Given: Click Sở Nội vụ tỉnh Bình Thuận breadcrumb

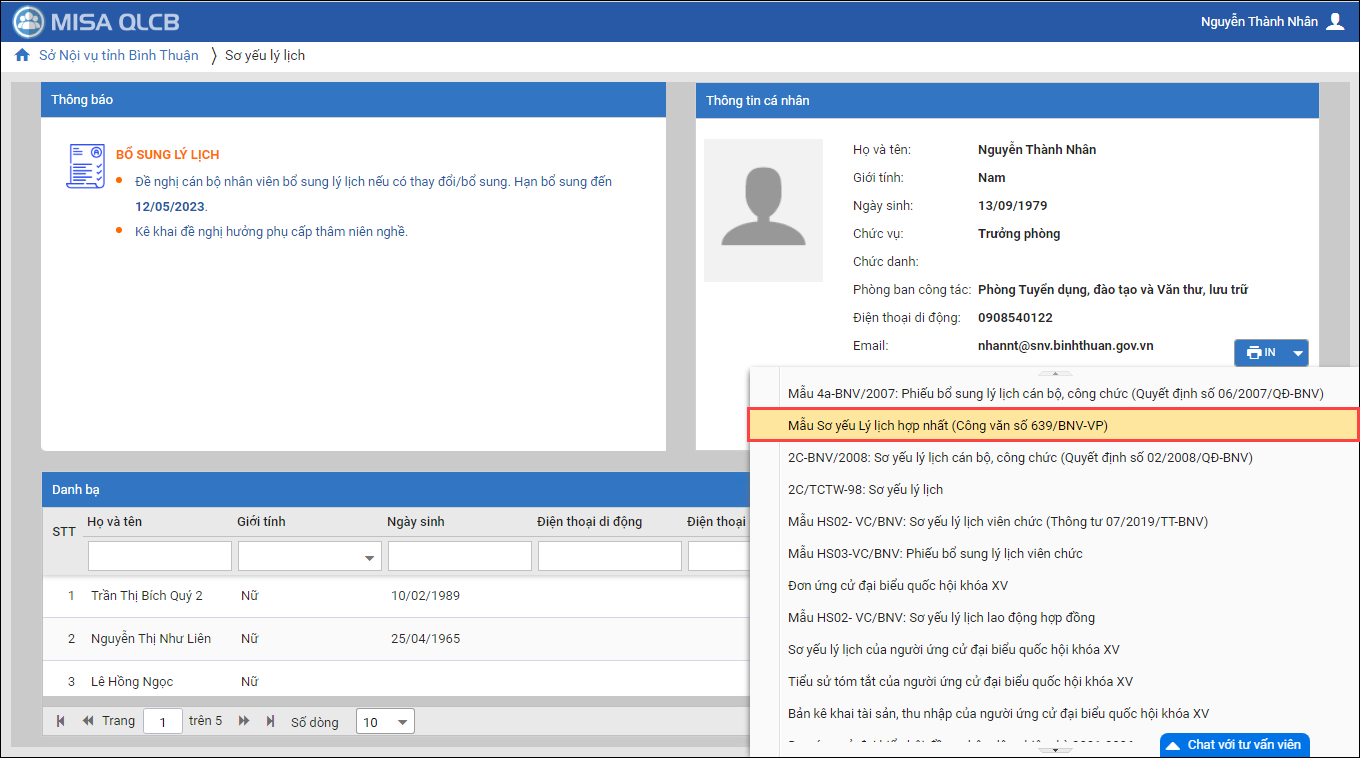Looking at the screenshot, I should 118,55.
